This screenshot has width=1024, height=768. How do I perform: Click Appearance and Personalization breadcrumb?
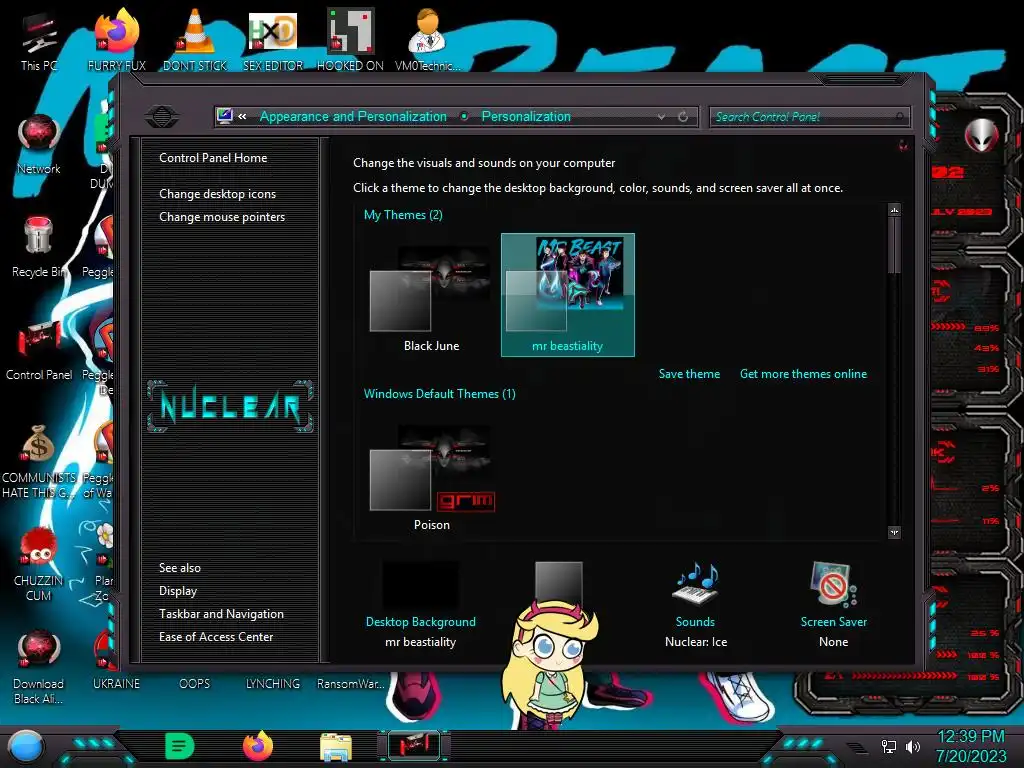[x=353, y=116]
